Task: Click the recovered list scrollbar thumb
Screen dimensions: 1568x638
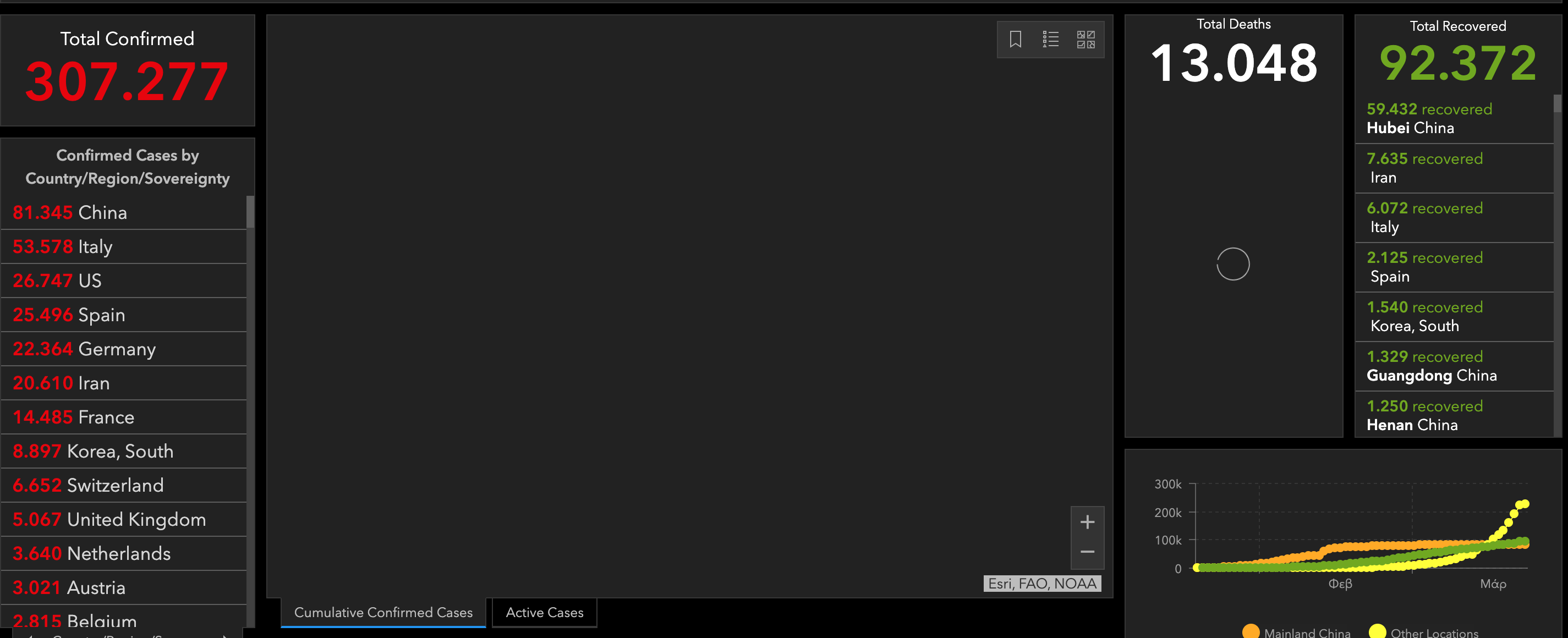Action: (x=1557, y=103)
